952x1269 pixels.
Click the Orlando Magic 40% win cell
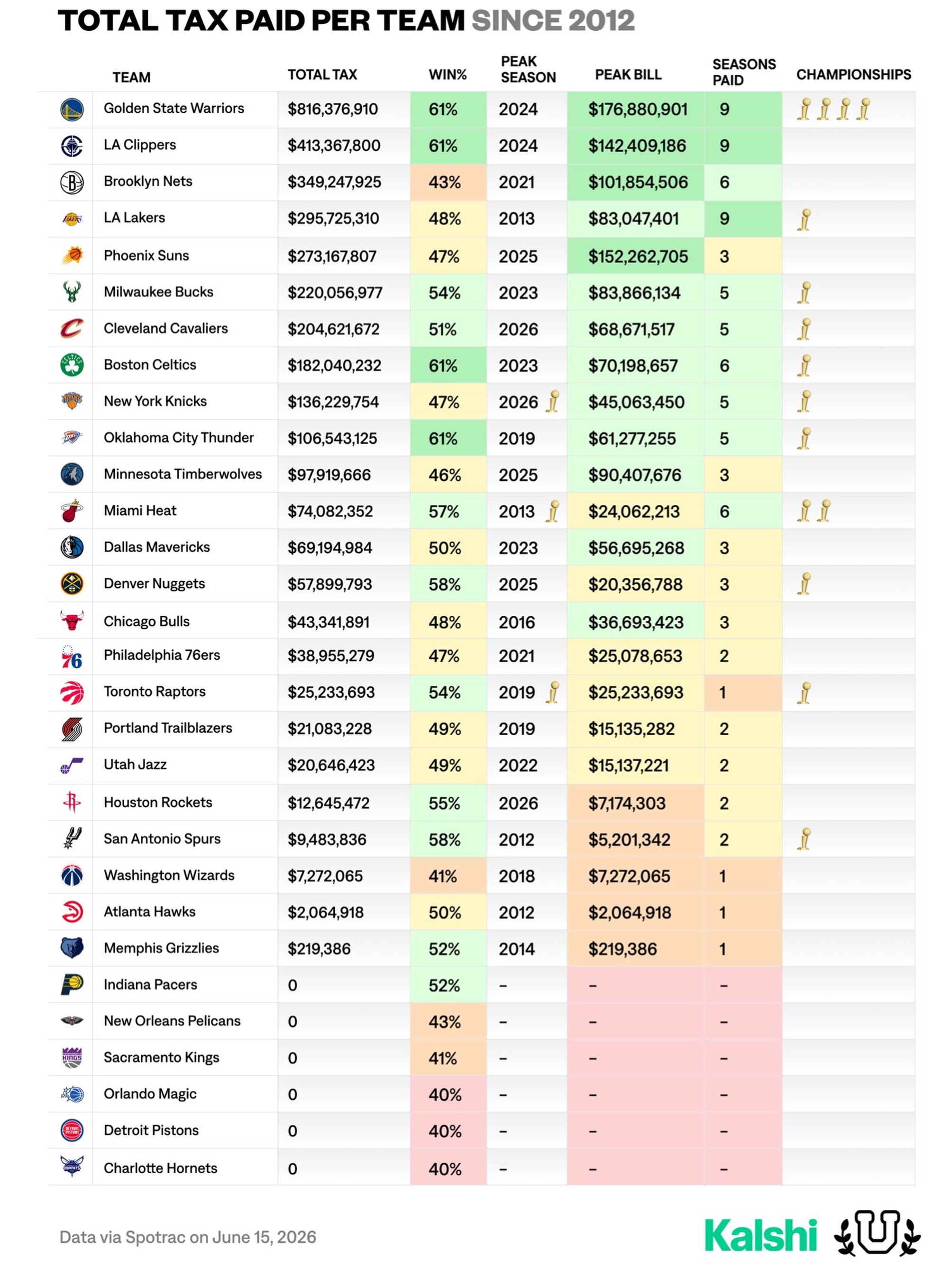[448, 1094]
